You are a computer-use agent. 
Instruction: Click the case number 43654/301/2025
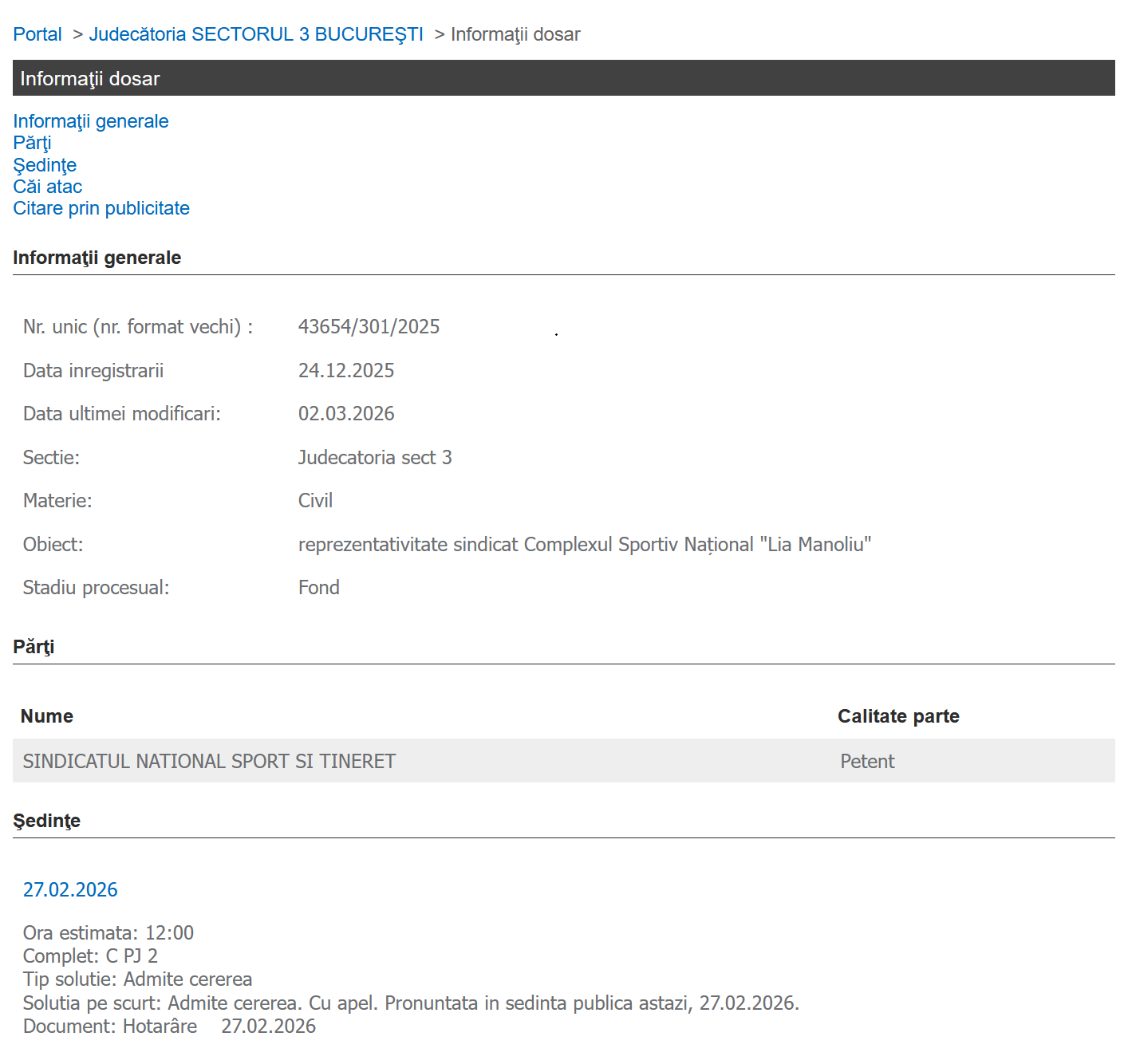pyautogui.click(x=369, y=326)
